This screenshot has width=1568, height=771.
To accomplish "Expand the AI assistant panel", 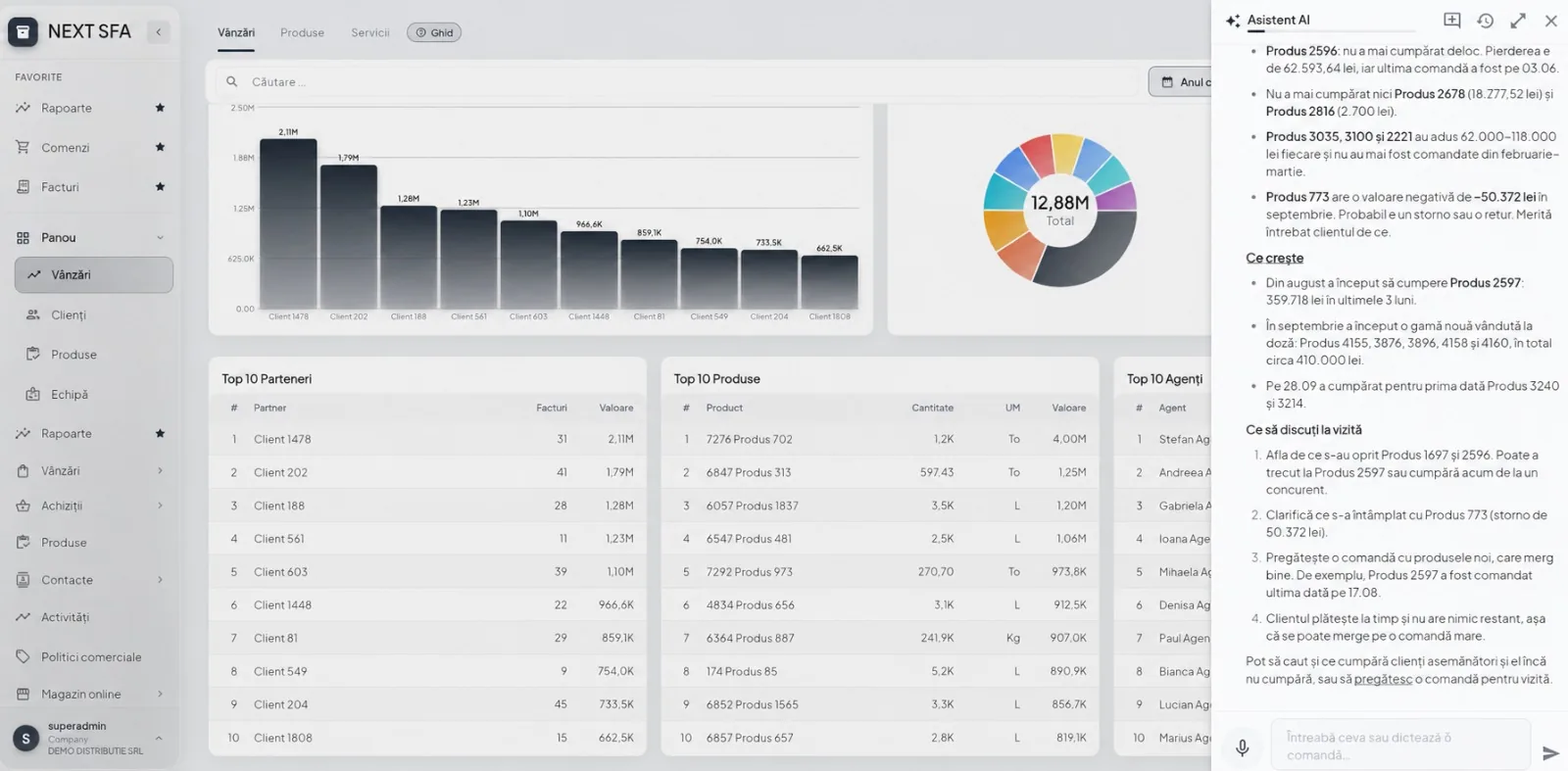I will [x=1518, y=20].
